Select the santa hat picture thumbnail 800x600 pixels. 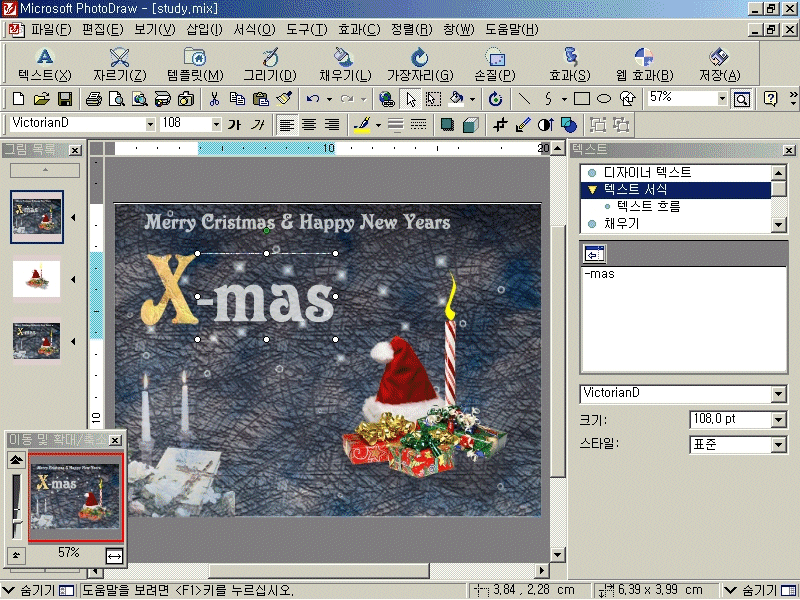click(x=36, y=279)
